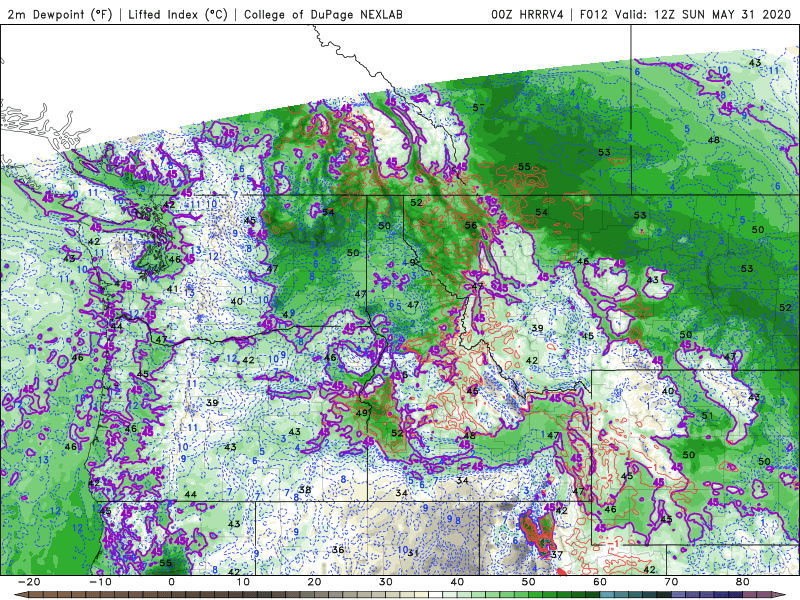Image resolution: width=800 pixels, height=600 pixels.
Task: Click the dewpoint value 31 on the map
Action: [x=414, y=553]
